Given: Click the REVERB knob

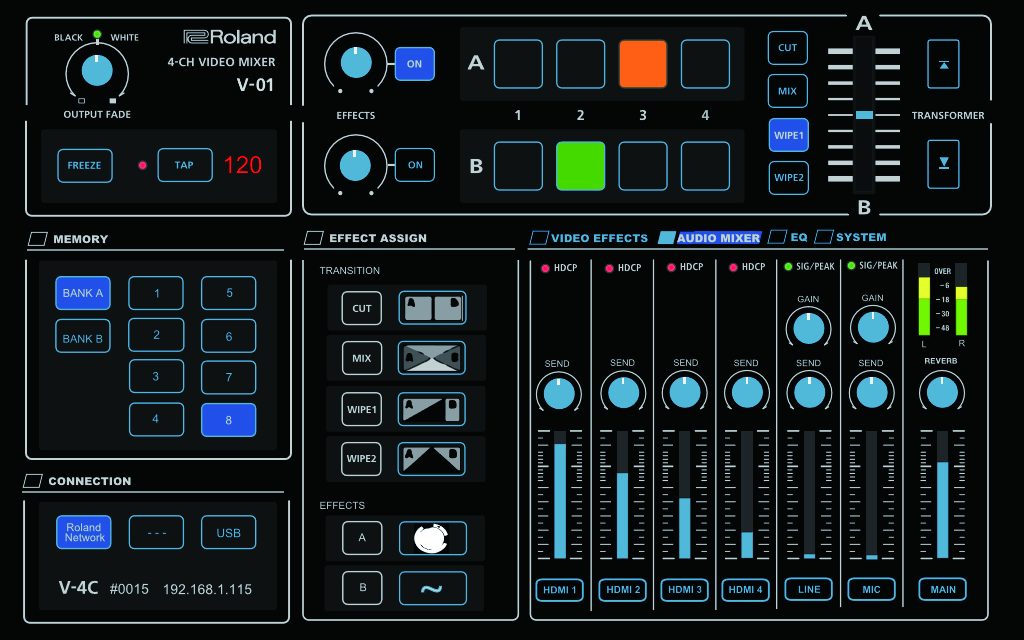Looking at the screenshot, I should tap(942, 393).
